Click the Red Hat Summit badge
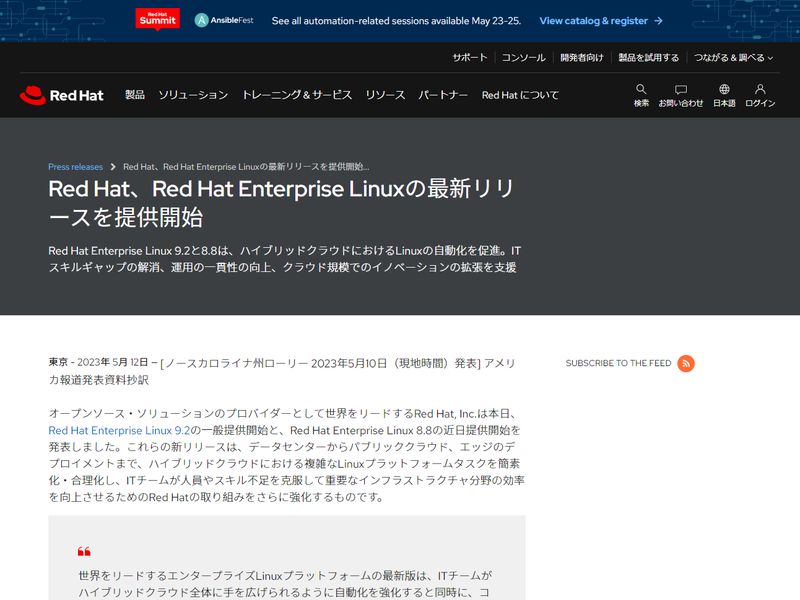800x600 pixels. point(158,19)
